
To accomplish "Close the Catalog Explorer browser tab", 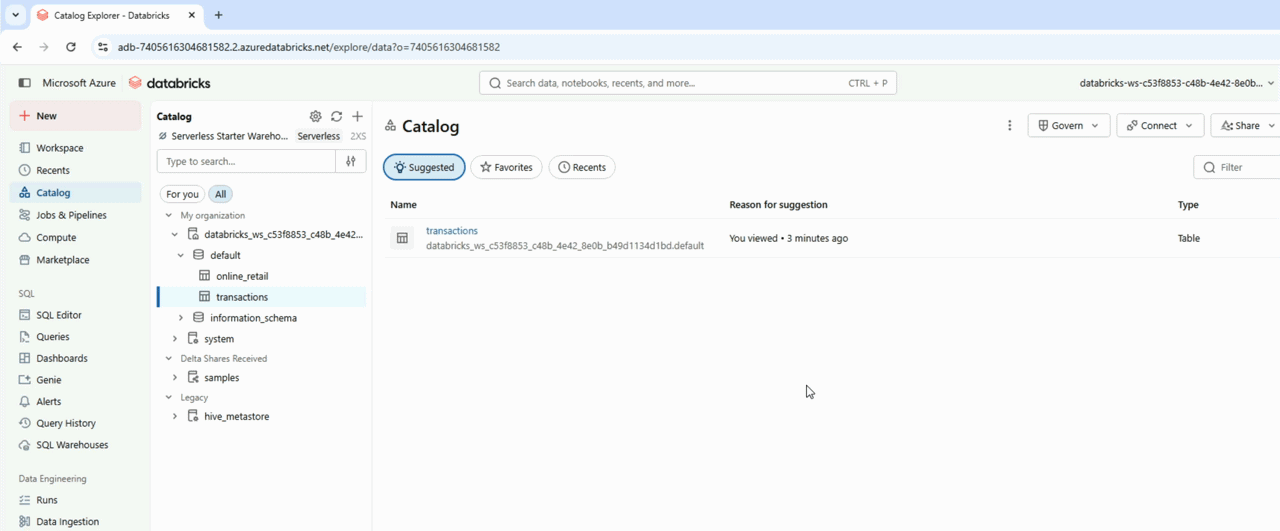I will pos(191,15).
